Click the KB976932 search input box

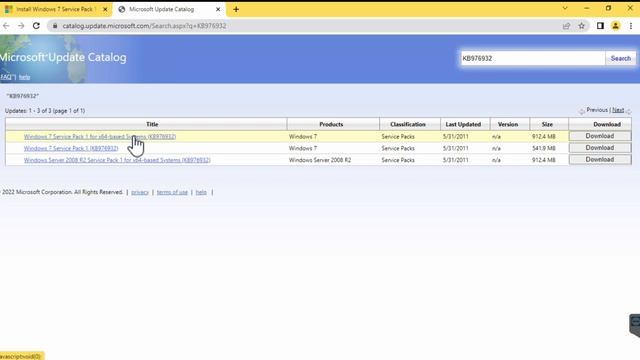pyautogui.click(x=533, y=58)
